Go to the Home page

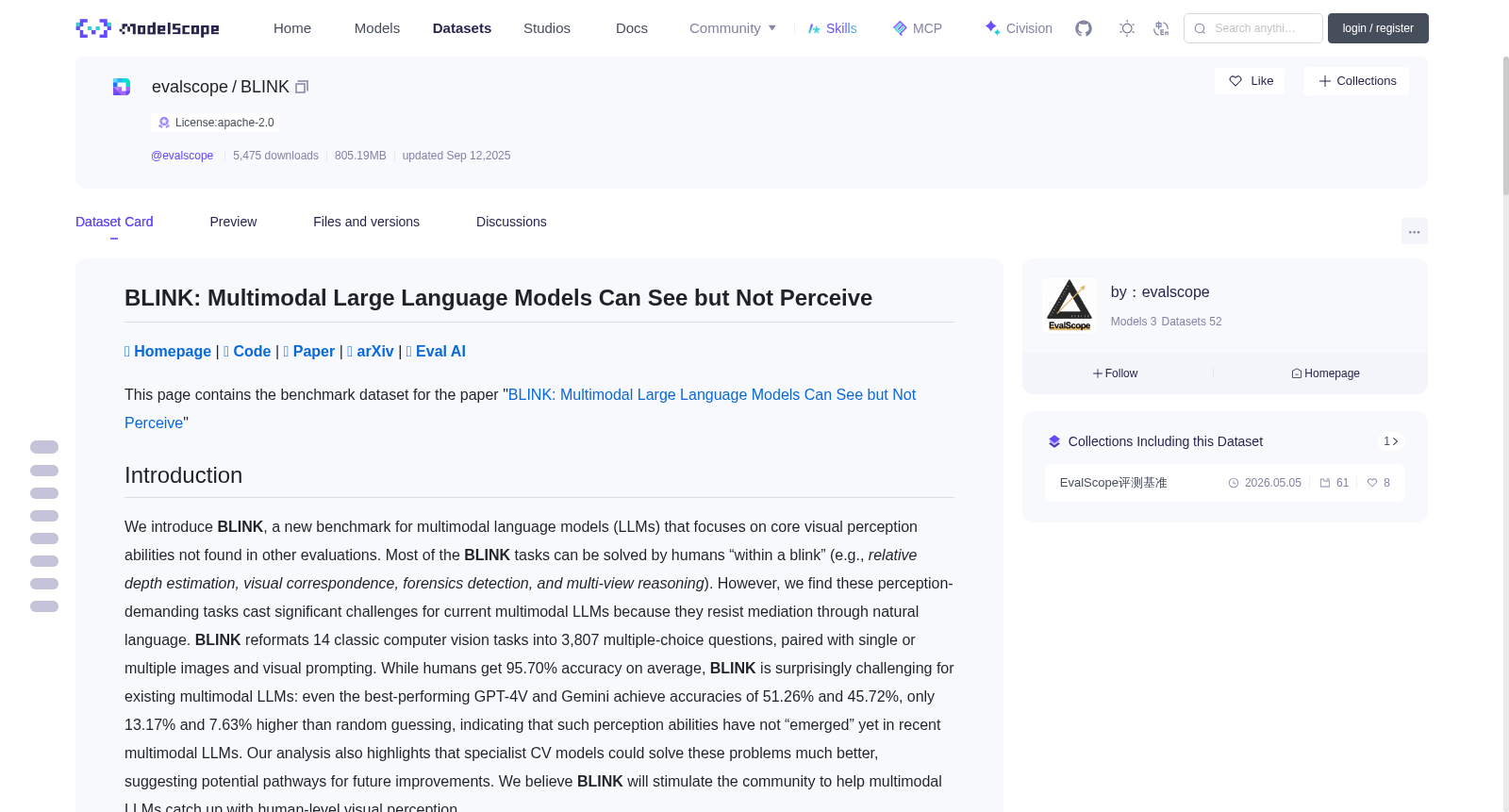tap(292, 28)
